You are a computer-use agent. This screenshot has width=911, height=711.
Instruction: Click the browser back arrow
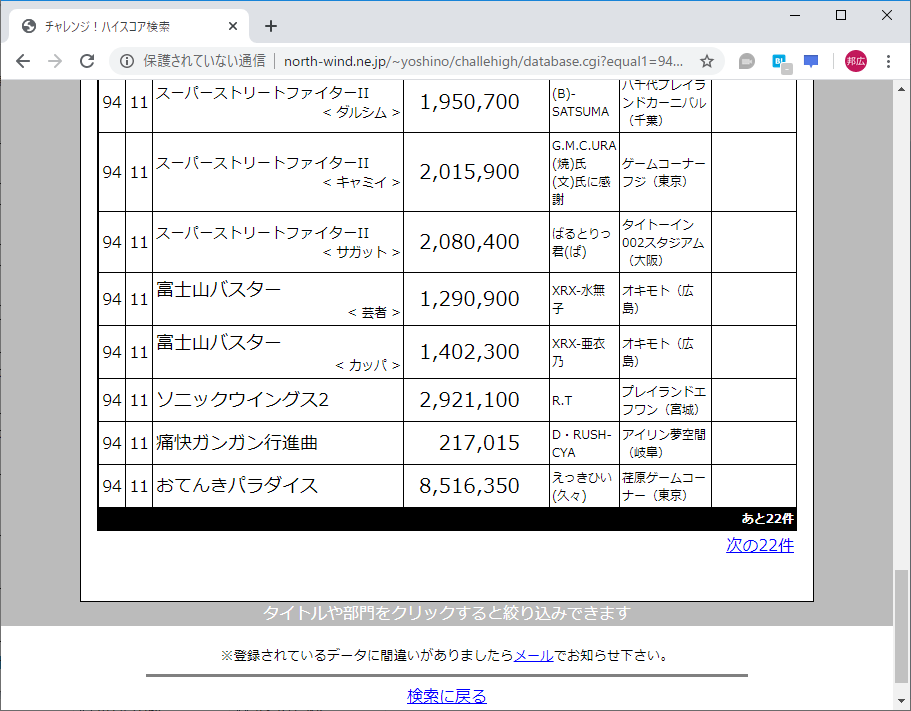(x=22, y=61)
